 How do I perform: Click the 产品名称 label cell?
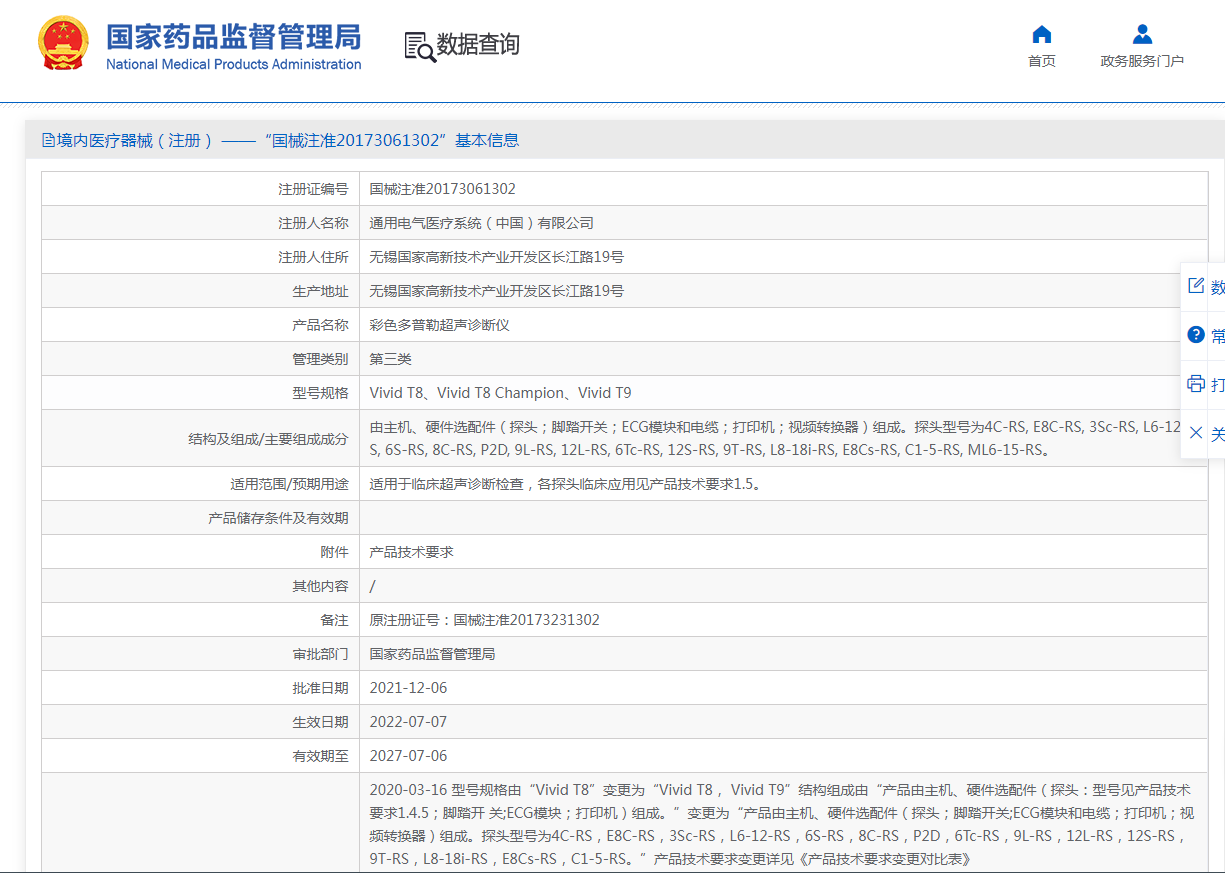coord(200,325)
